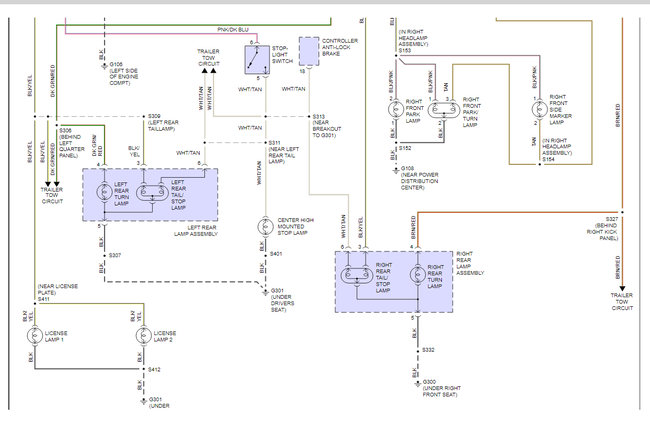
Task: Click the S307 splice label
Action: click(115, 255)
